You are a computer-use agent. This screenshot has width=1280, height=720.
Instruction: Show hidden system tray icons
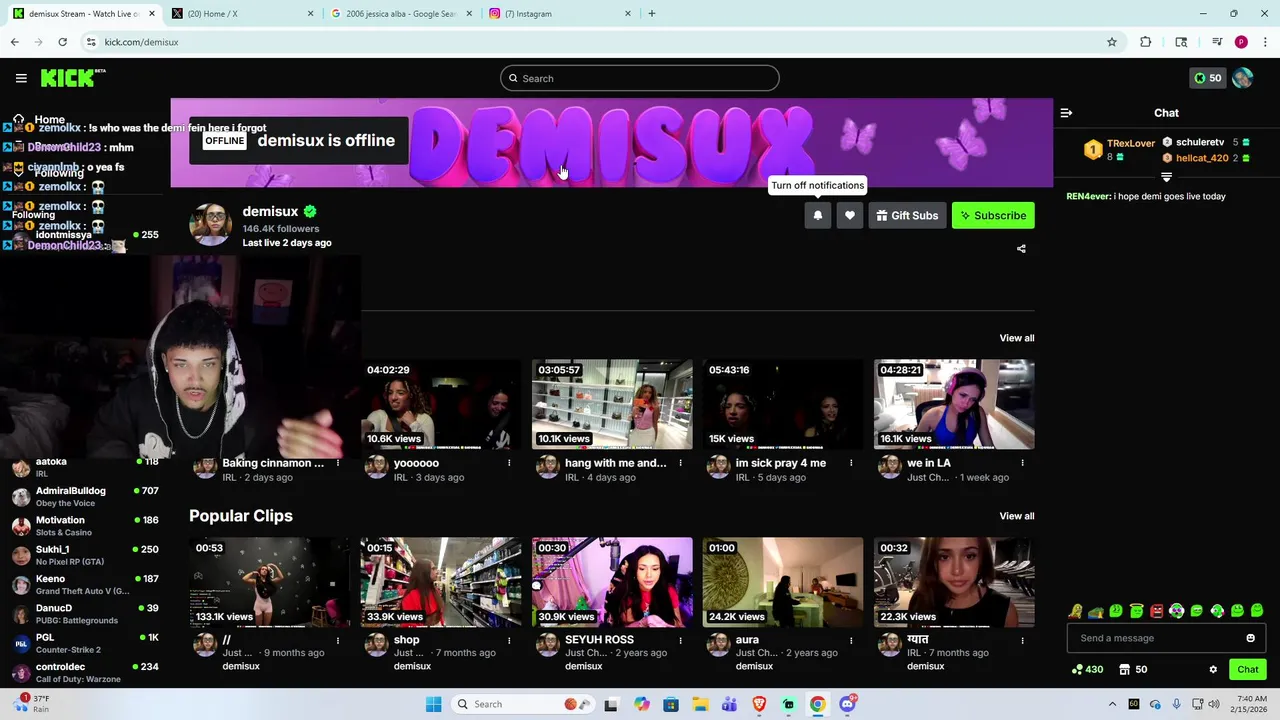[x=1112, y=704]
